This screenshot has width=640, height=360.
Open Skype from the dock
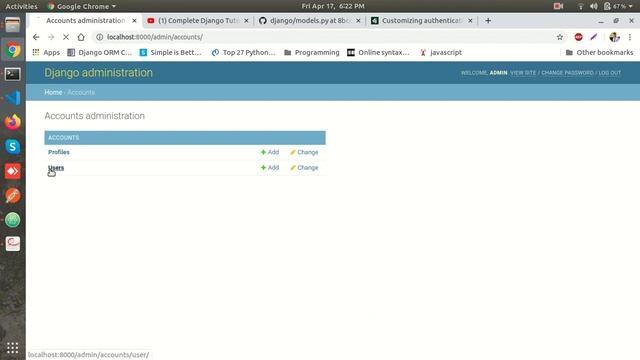pyautogui.click(x=13, y=147)
